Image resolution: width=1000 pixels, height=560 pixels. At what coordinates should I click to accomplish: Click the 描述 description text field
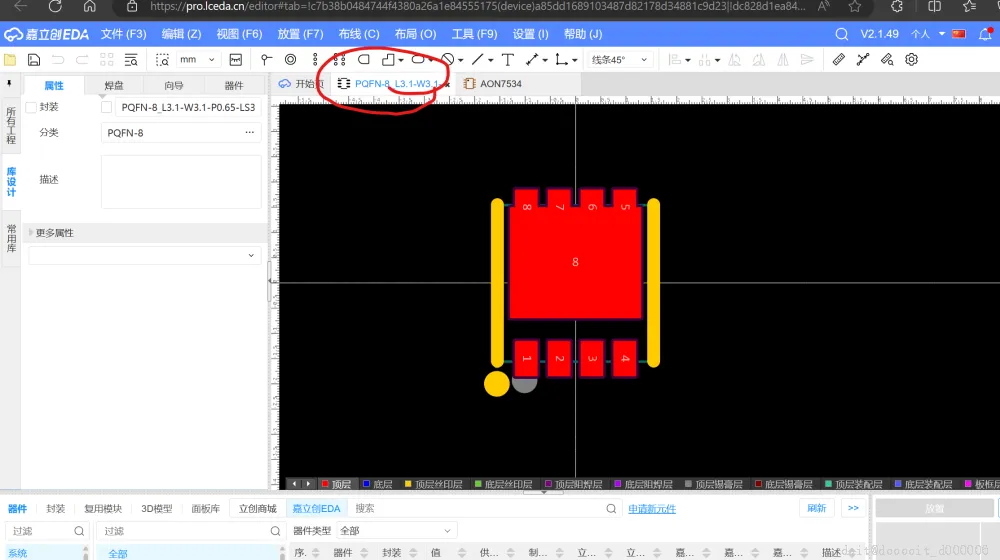pos(181,181)
